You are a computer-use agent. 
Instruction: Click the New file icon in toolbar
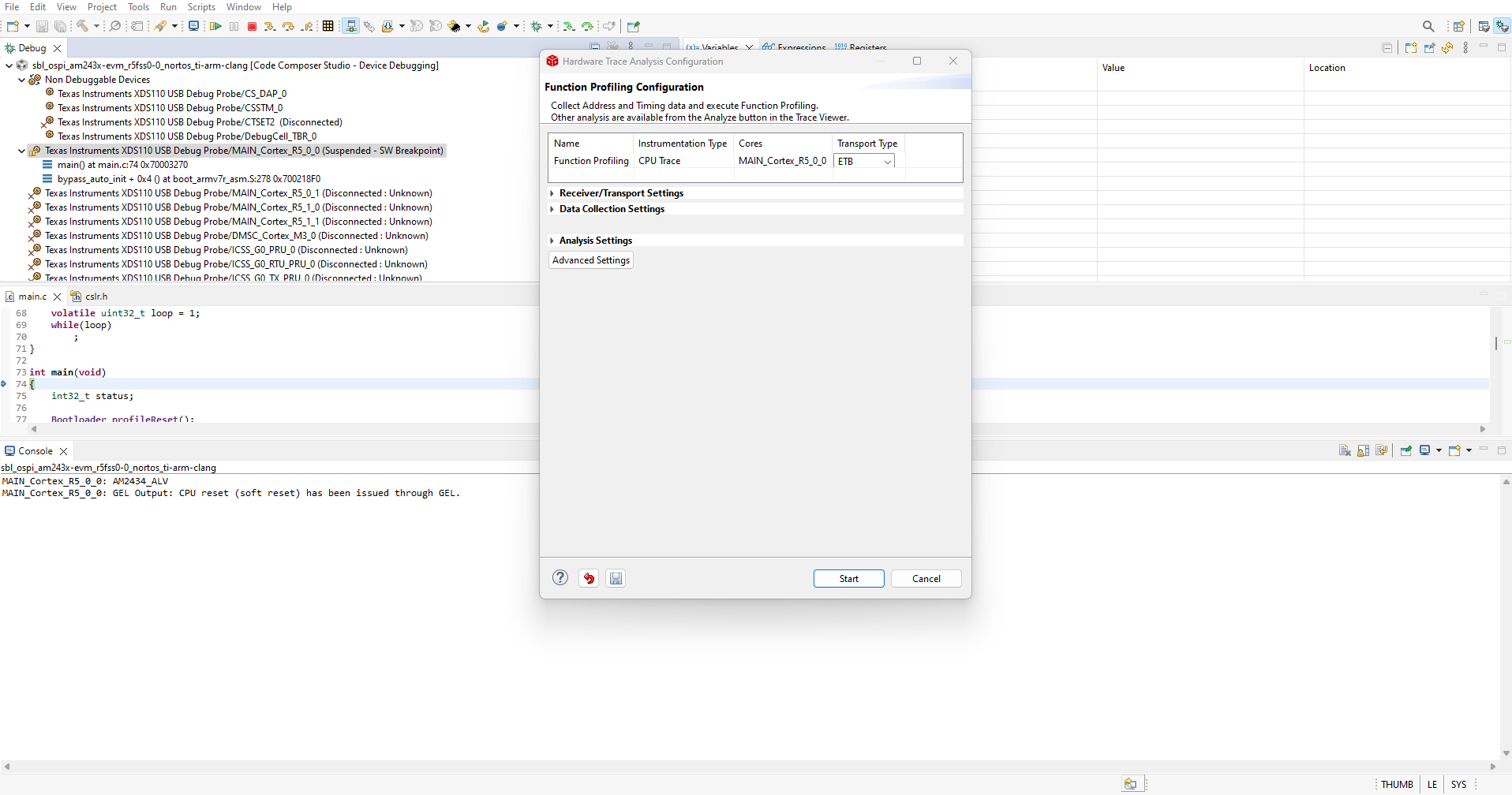[x=13, y=26]
